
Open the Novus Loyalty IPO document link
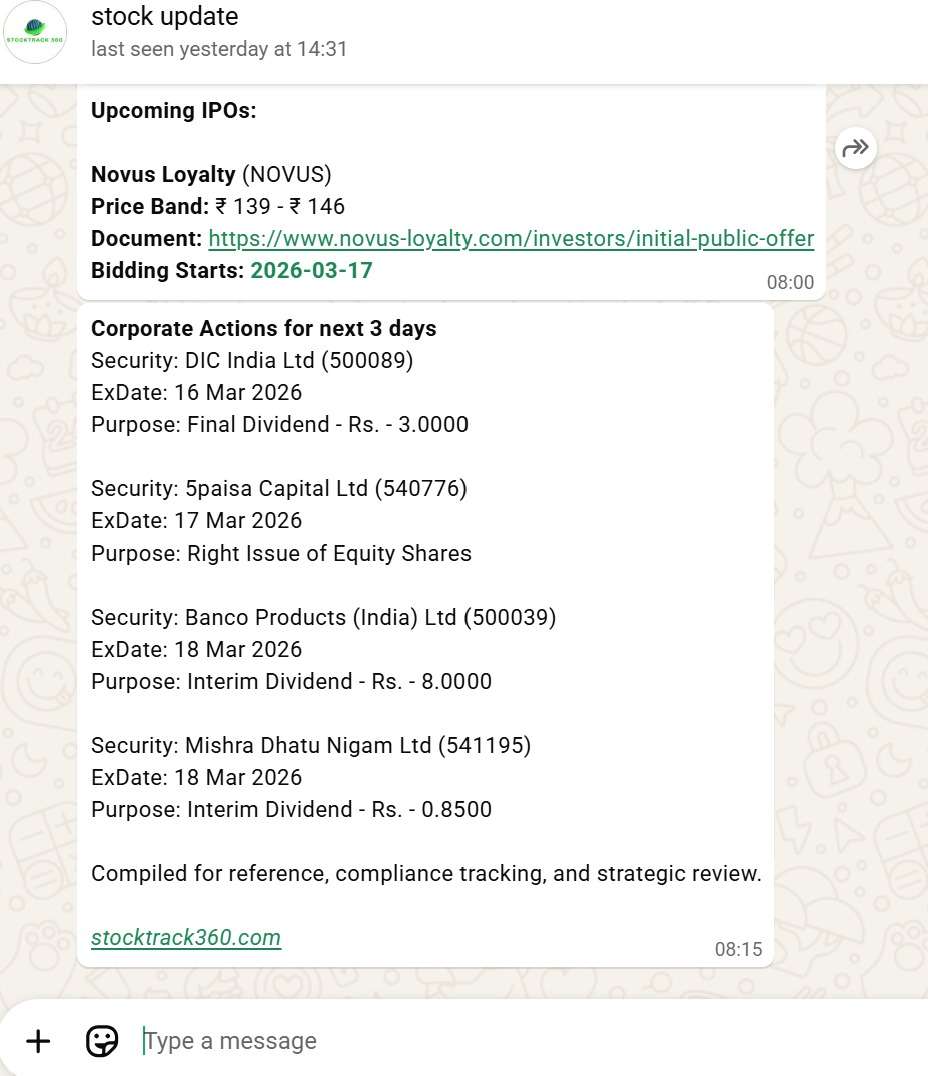(x=511, y=239)
